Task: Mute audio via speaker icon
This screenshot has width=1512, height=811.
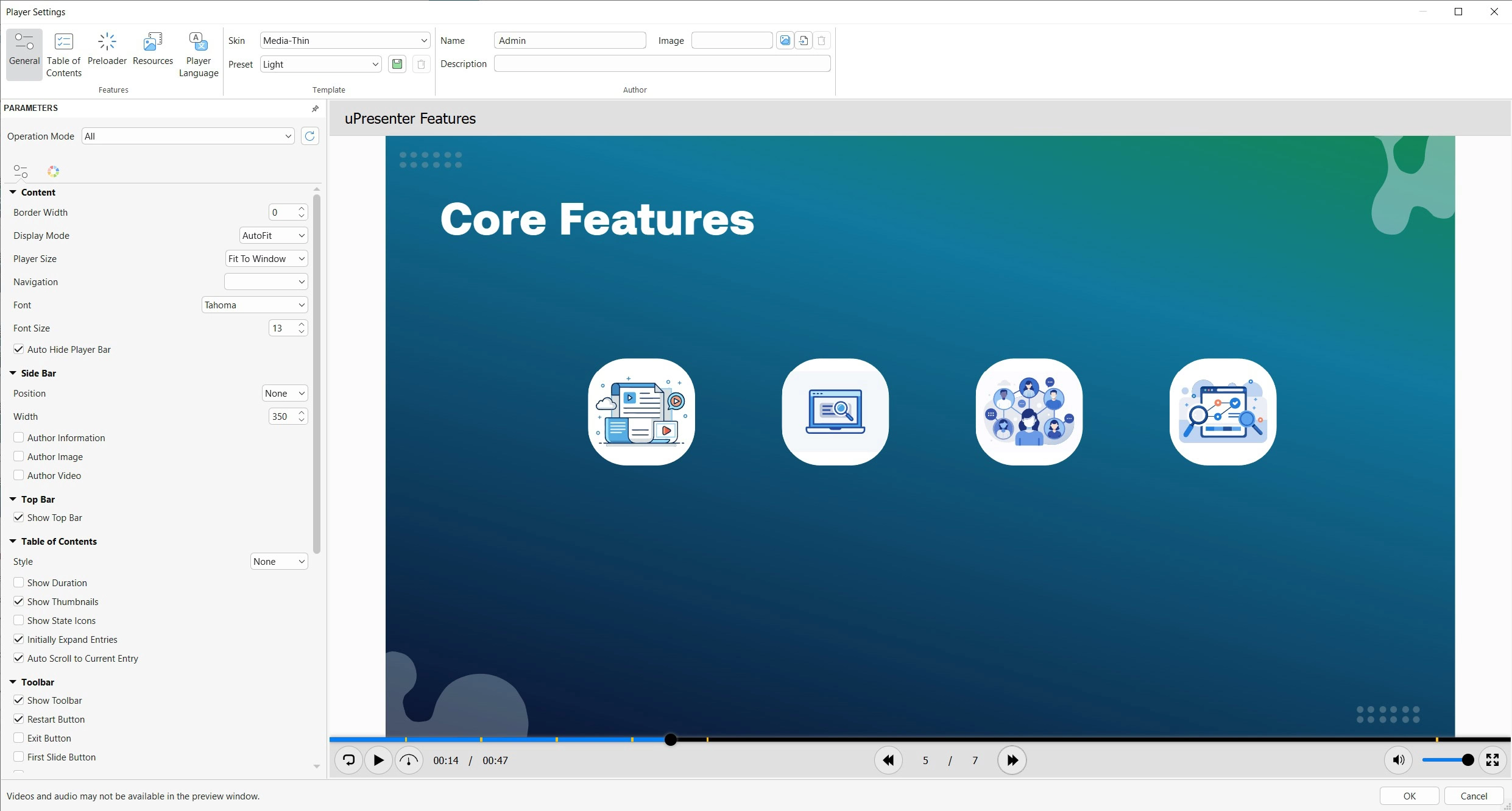Action: pyautogui.click(x=1398, y=760)
